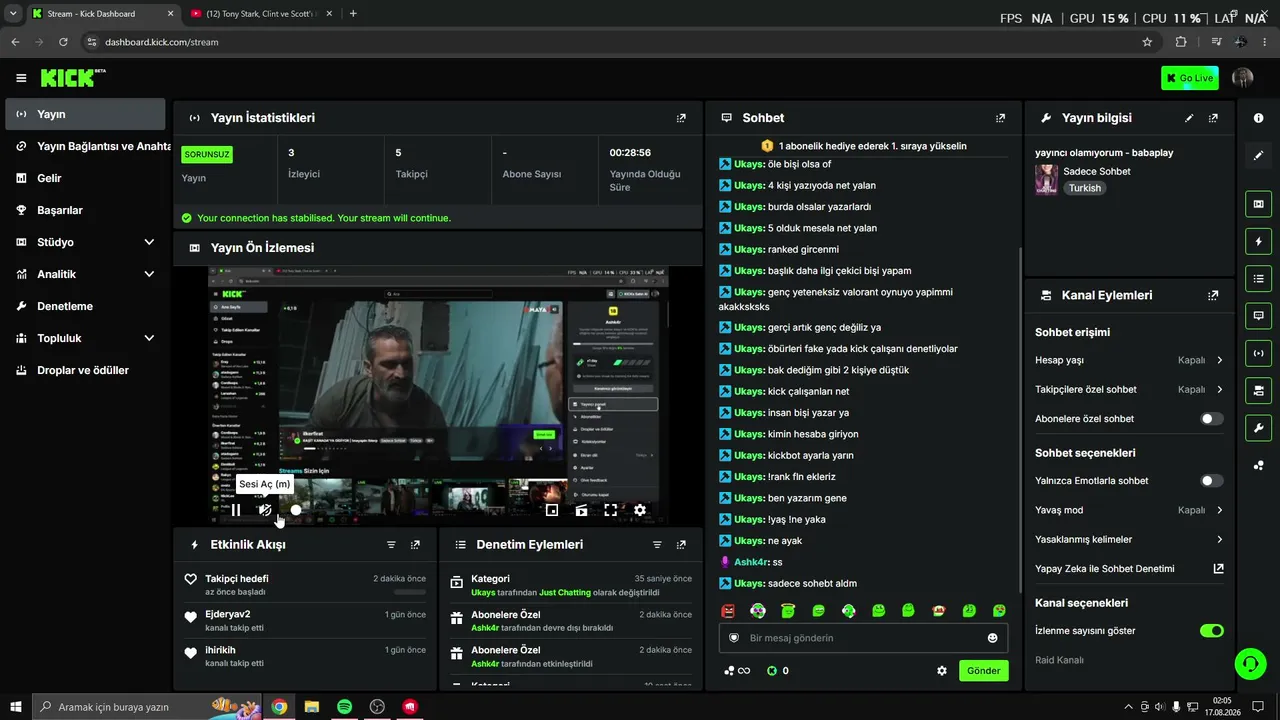The width and height of the screenshot is (1280, 720).
Task: Toggle the chat widget in right sidebar
Action: click(x=1258, y=315)
